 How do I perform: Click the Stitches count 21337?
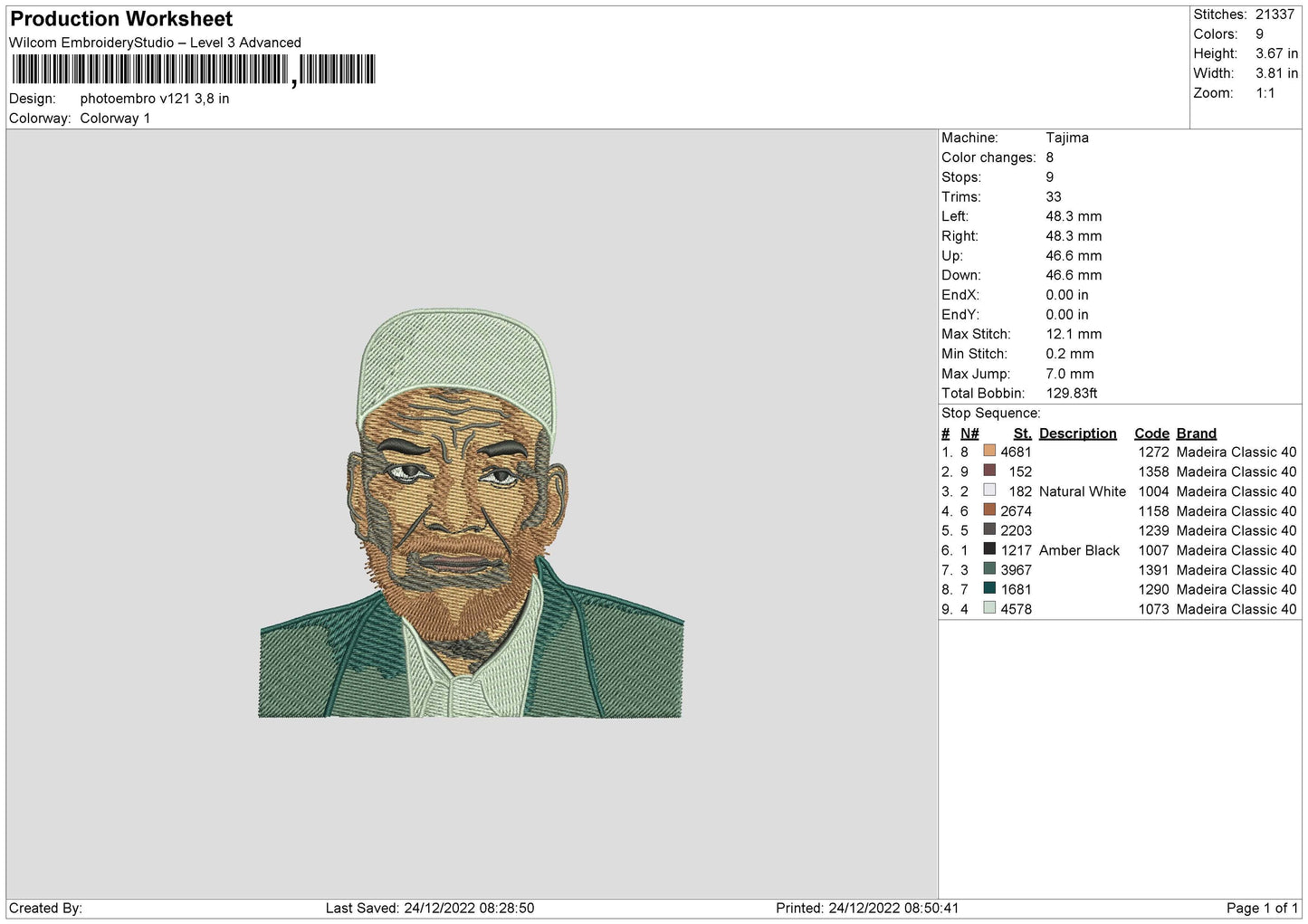(x=1275, y=14)
